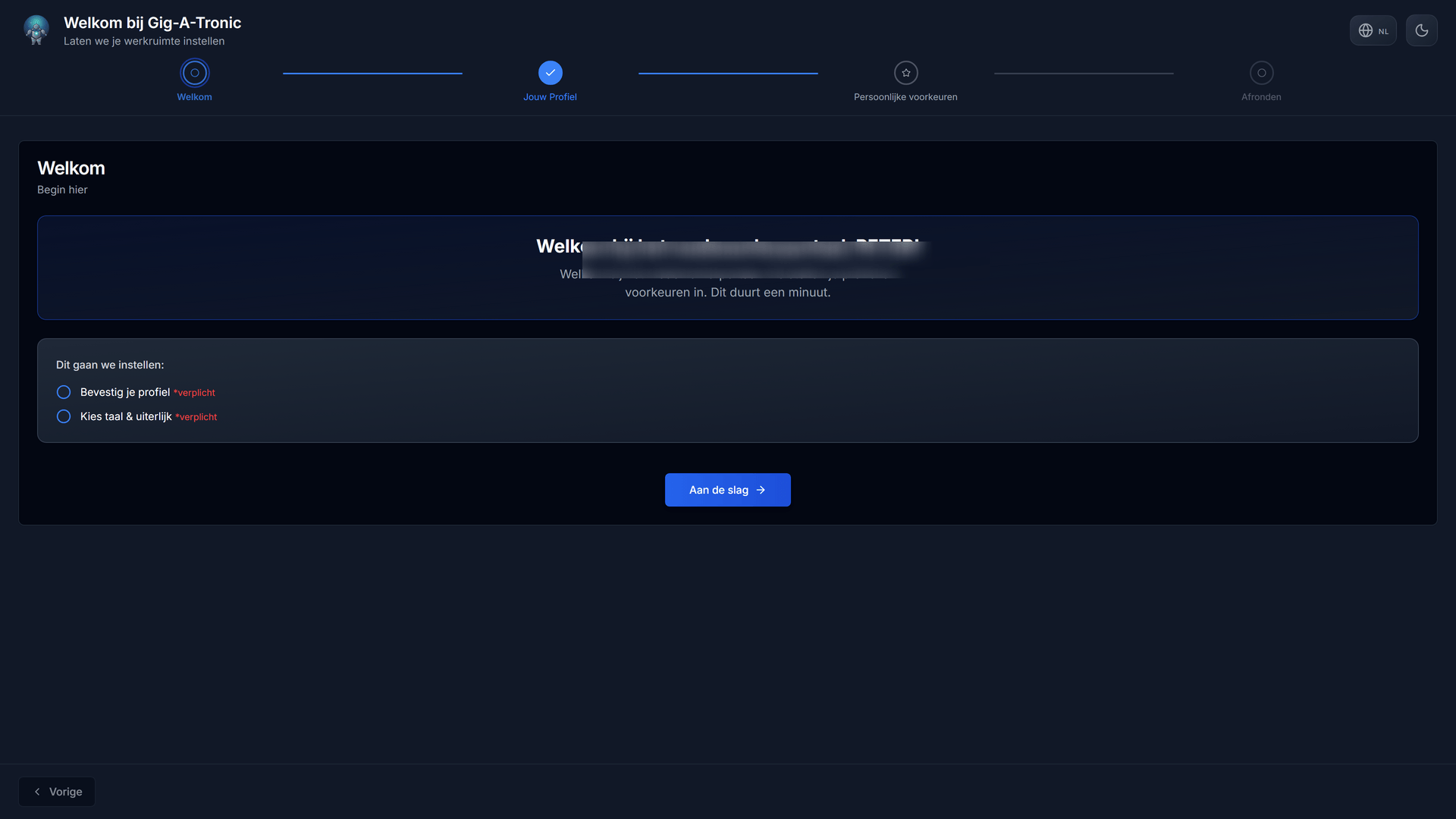Click the Afronden step label
The width and height of the screenshot is (1456, 819).
pos(1261,97)
